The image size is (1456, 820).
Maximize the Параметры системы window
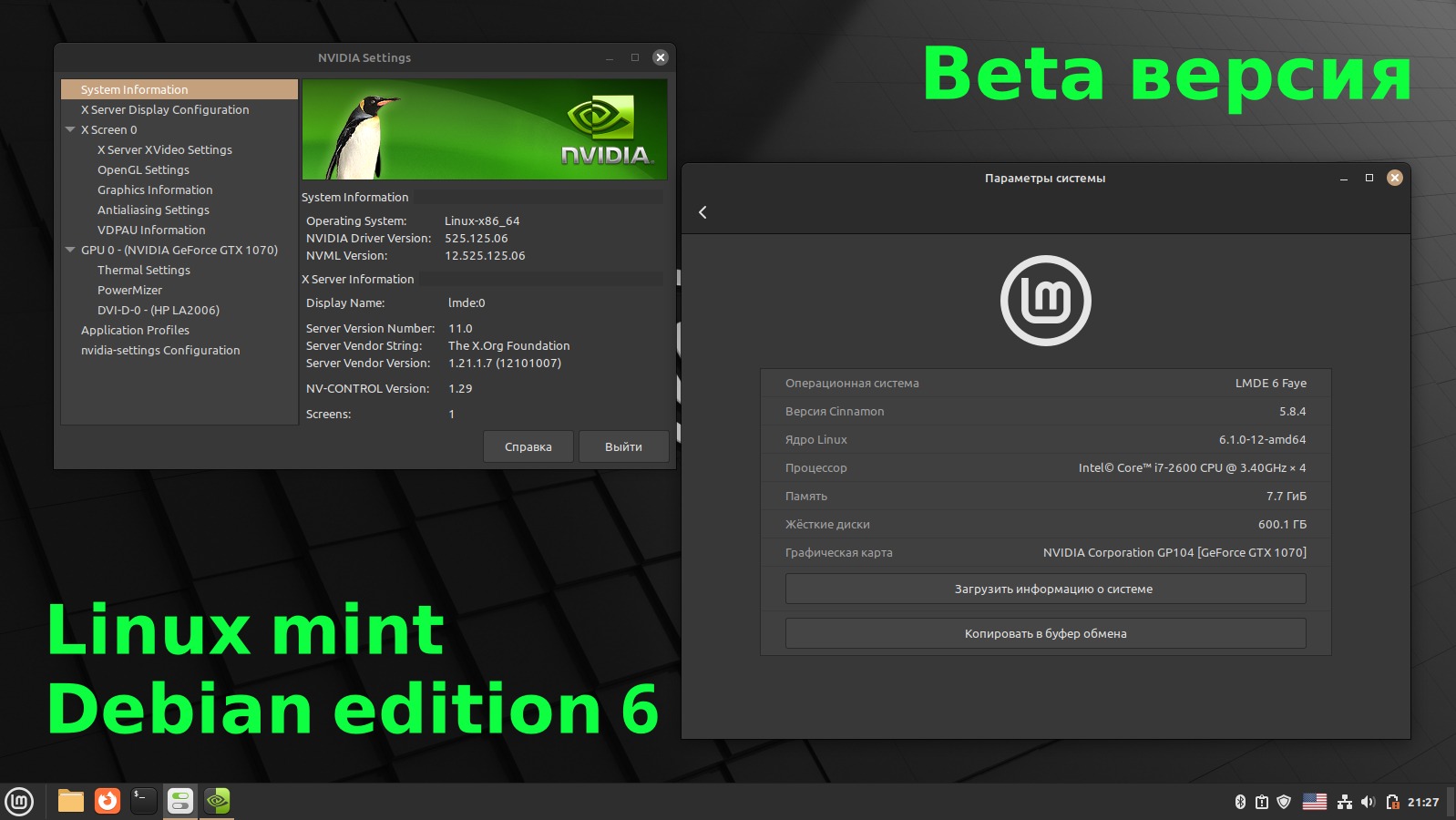tap(1369, 178)
